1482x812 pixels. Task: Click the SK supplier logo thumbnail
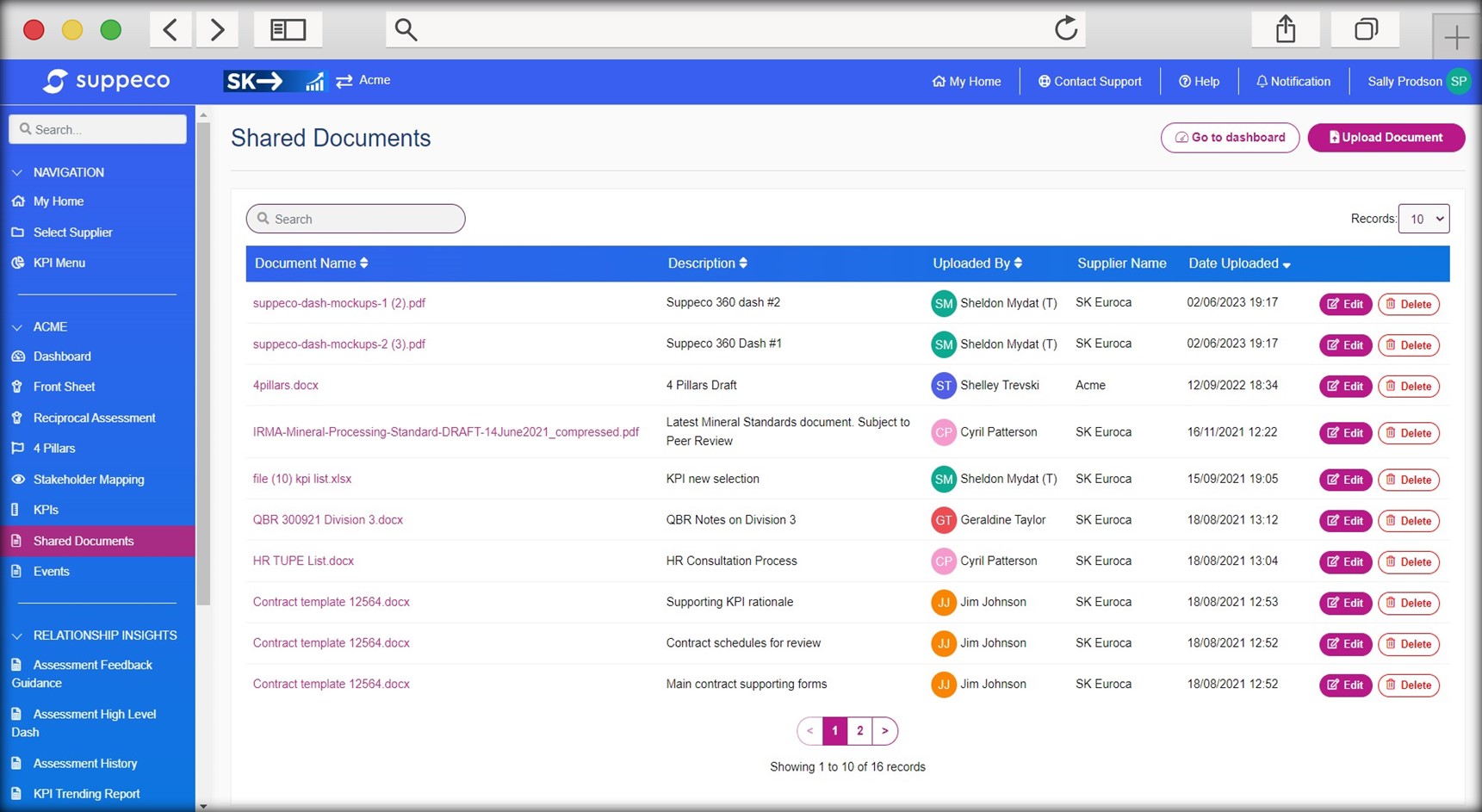[275, 81]
